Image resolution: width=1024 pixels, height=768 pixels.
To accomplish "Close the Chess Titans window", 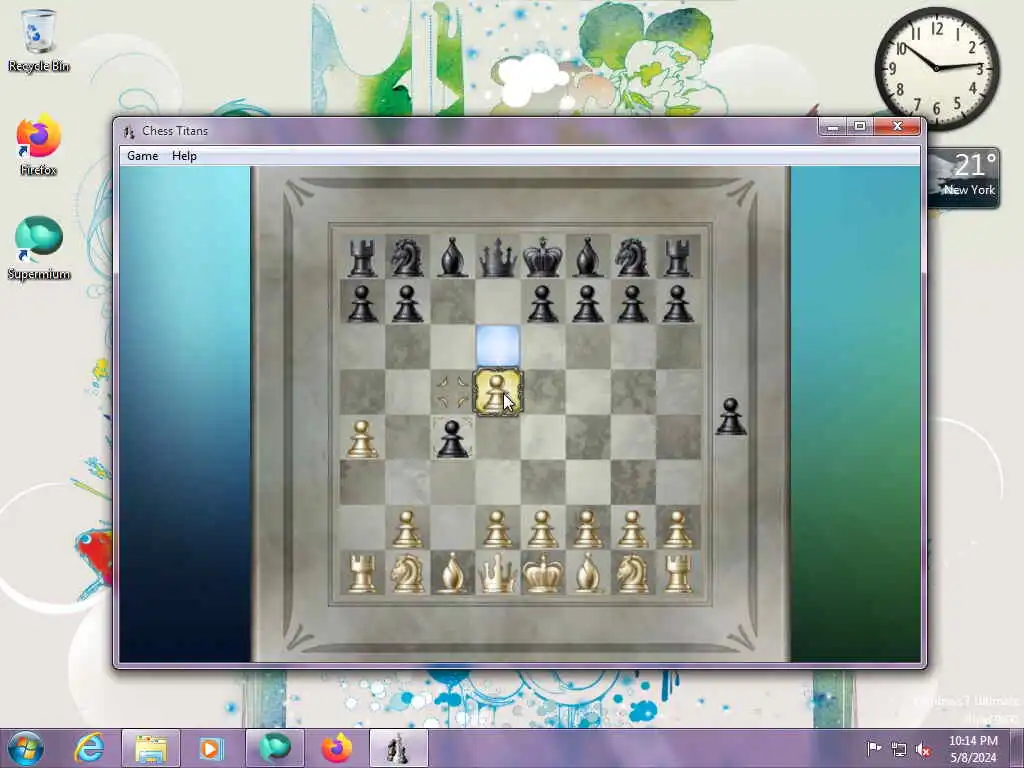I will 897,127.
